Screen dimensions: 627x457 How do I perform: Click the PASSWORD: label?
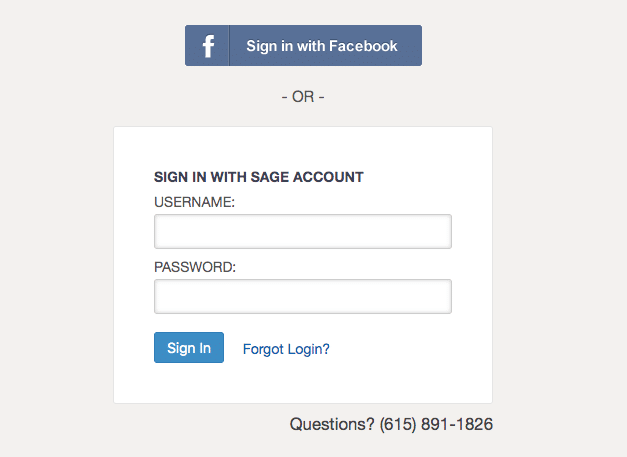point(195,267)
